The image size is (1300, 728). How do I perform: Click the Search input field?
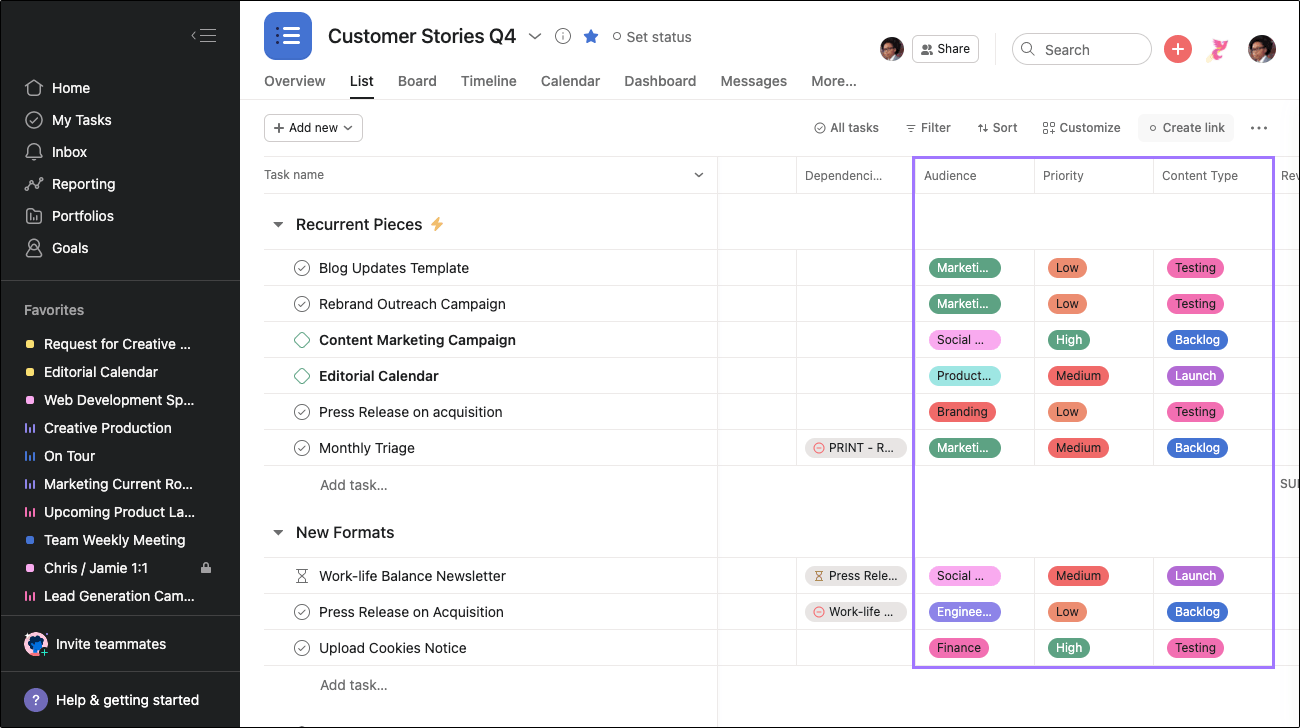click(1090, 49)
